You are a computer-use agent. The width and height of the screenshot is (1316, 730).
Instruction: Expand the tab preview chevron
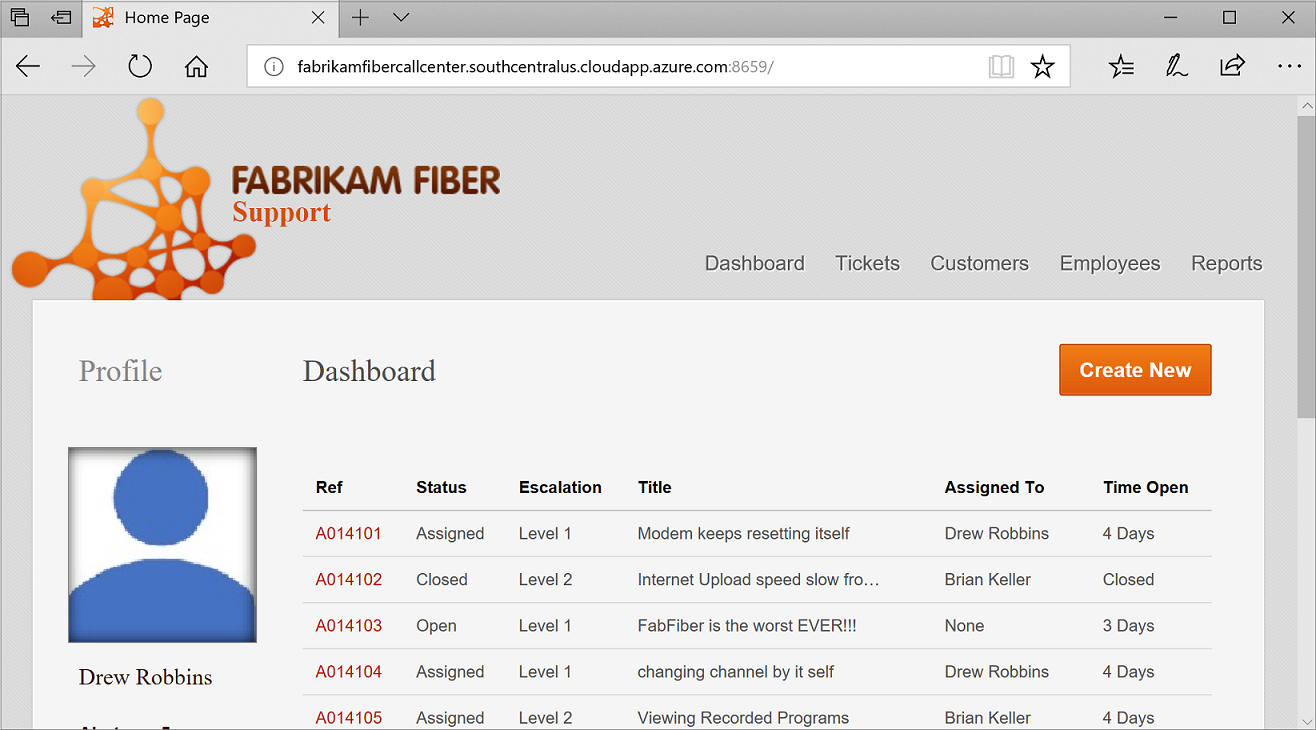(401, 17)
